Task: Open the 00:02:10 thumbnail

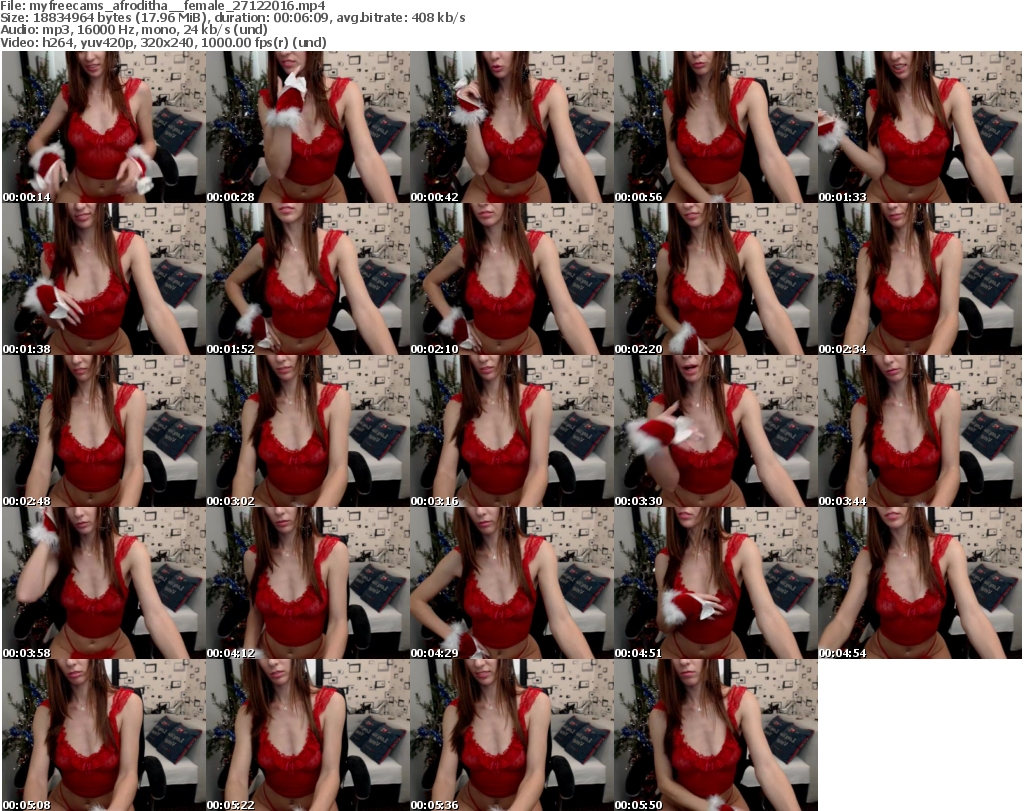Action: tap(511, 279)
